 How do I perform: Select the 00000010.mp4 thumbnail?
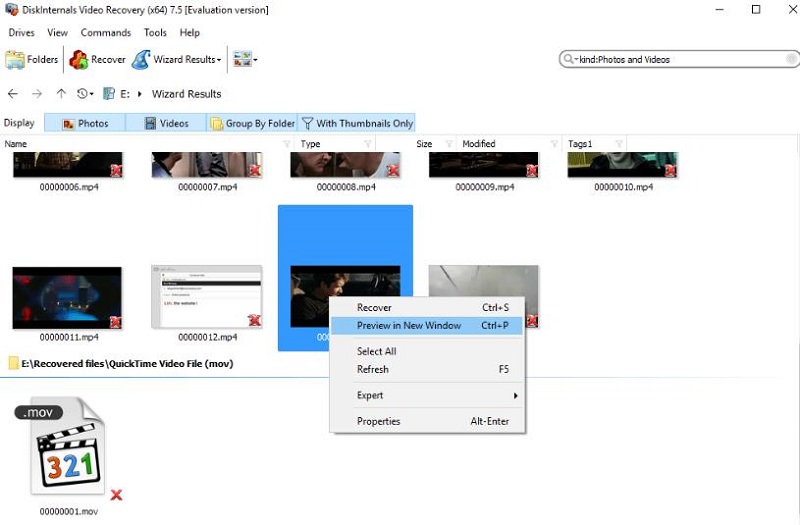point(622,164)
